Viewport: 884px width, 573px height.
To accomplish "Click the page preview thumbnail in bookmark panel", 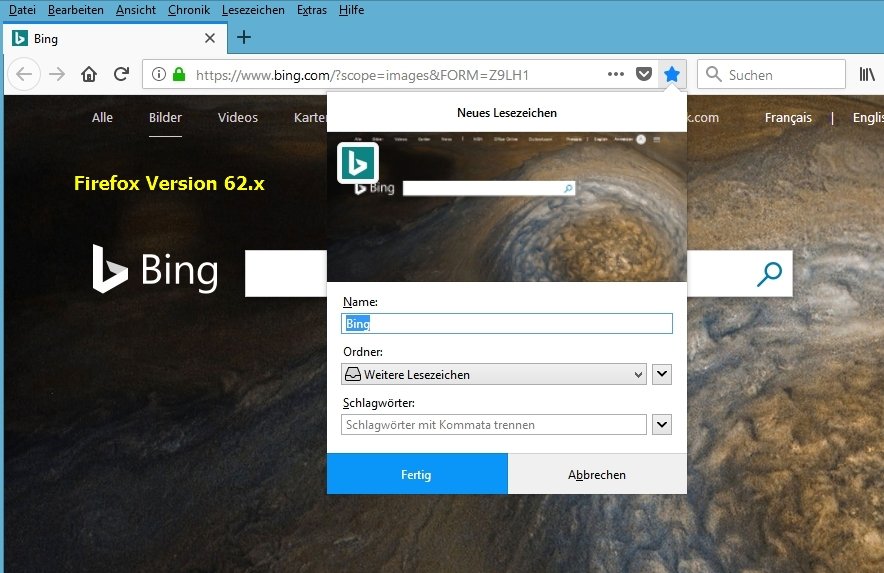I will pyautogui.click(x=507, y=207).
